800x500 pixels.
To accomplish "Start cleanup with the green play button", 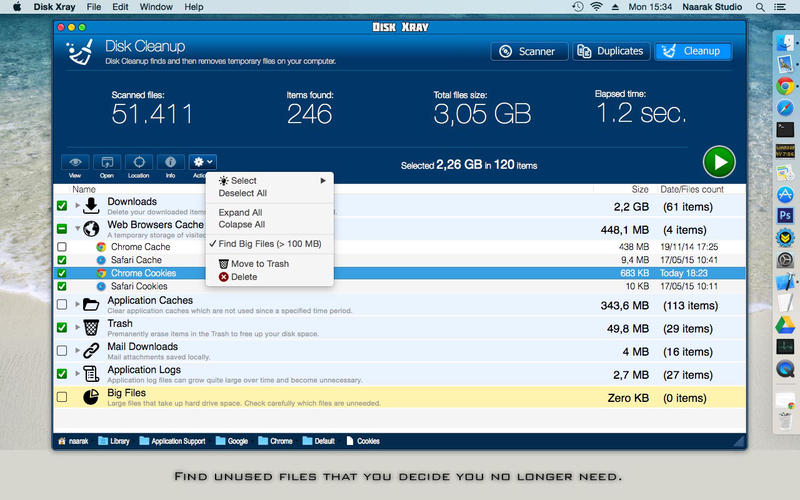I will 719,162.
